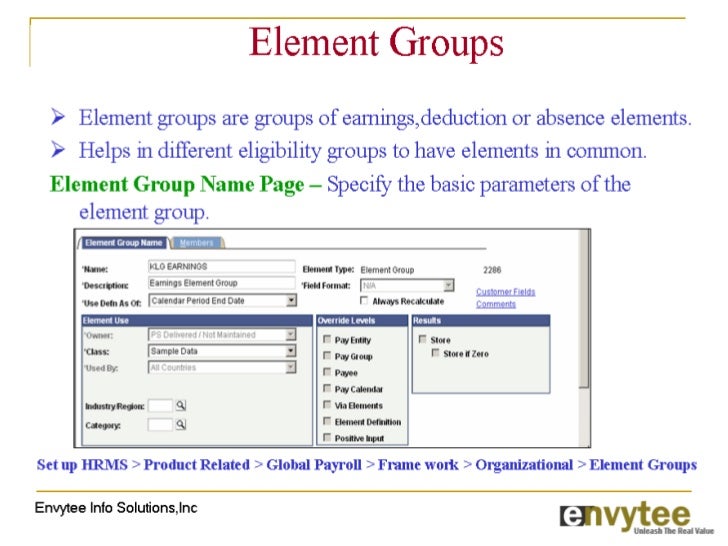This screenshot has width=728, height=546.
Task: Click the Element Groups slide title
Action: coord(376,43)
